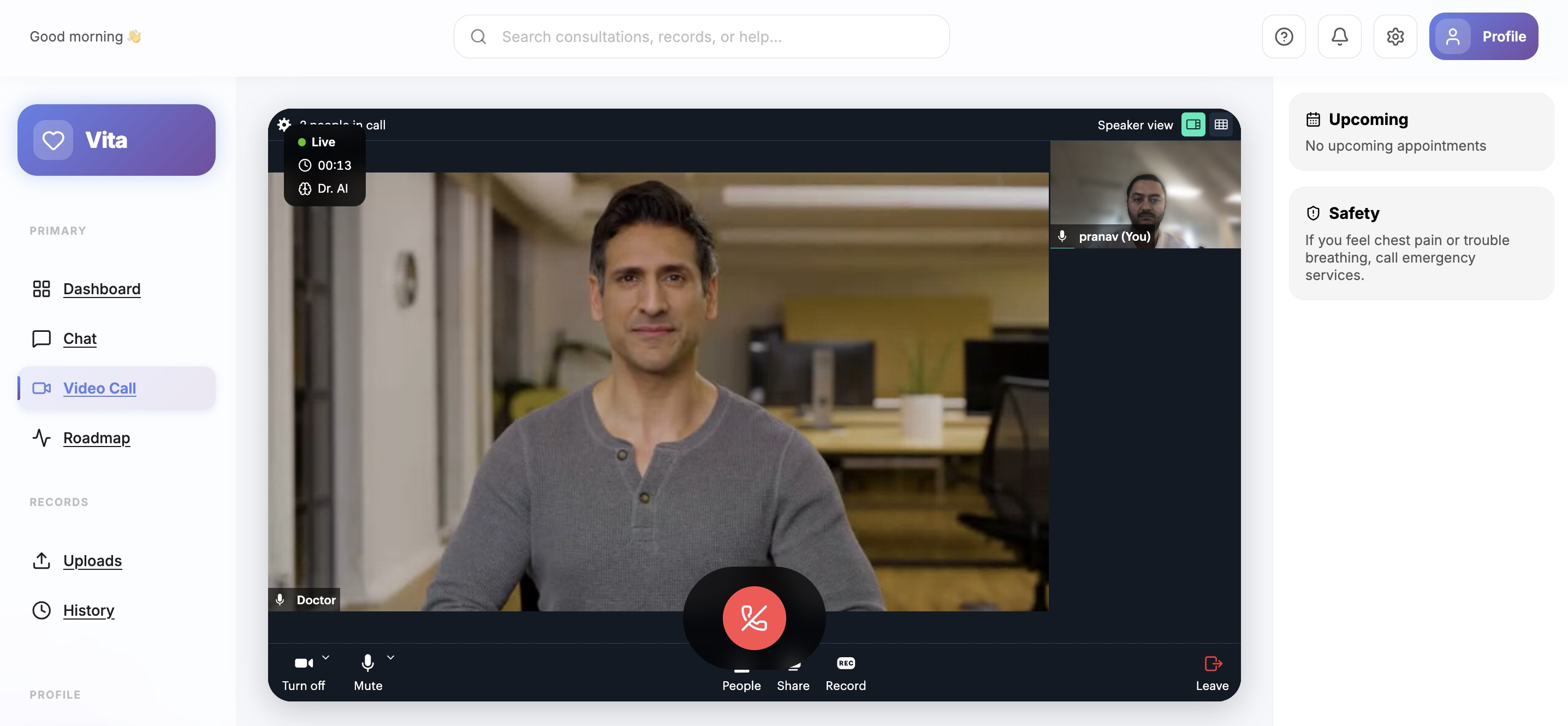Screen dimensions: 1568x726
Task: Click the red hang-up call button
Action: click(x=753, y=618)
